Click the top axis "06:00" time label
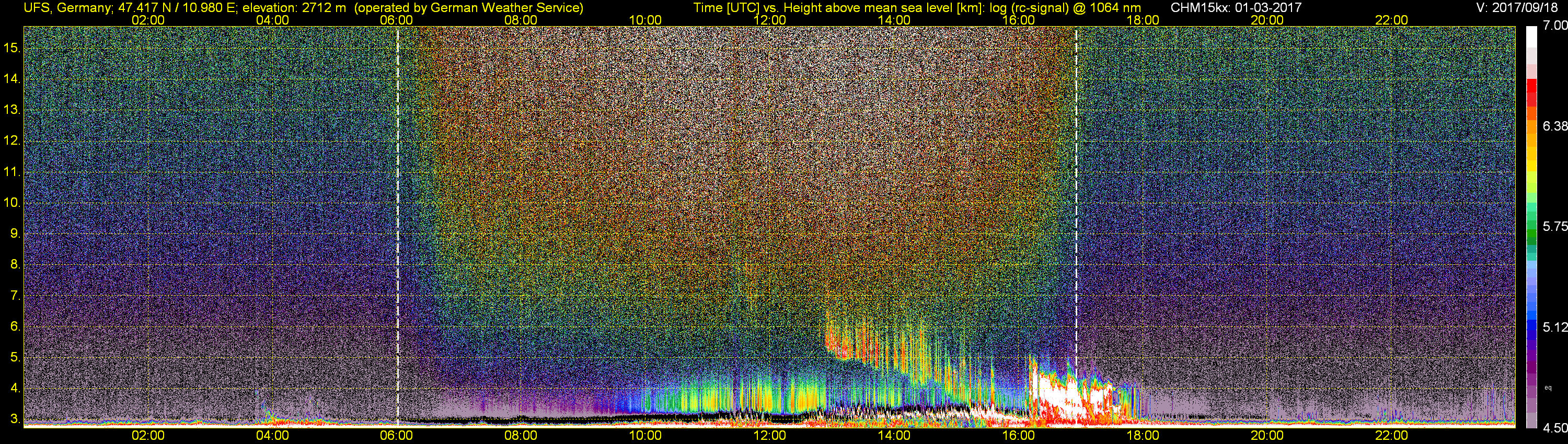 396,20
